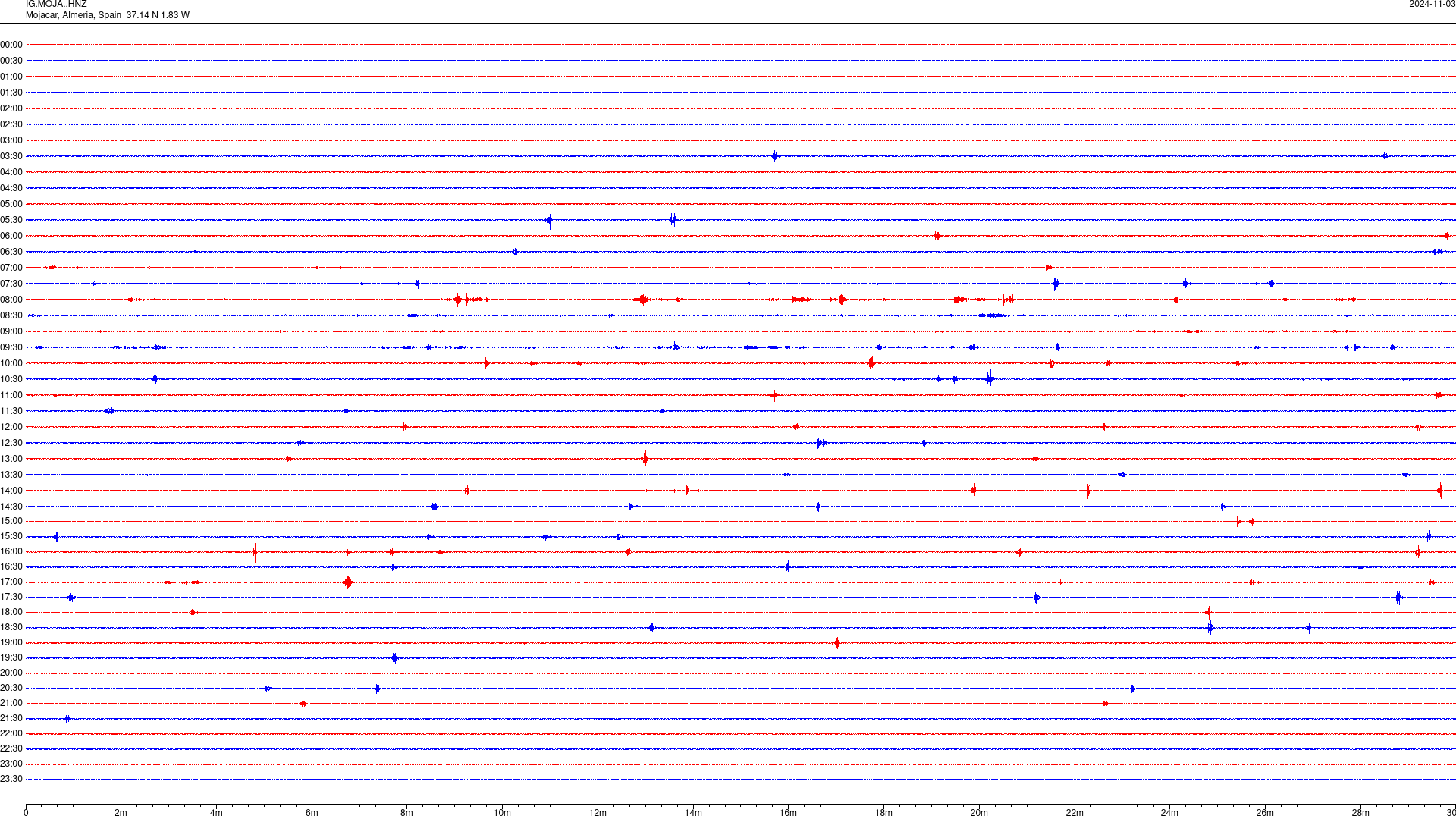Select the 04:30 row time label
This screenshot has height=819, width=1456.
tap(11, 188)
